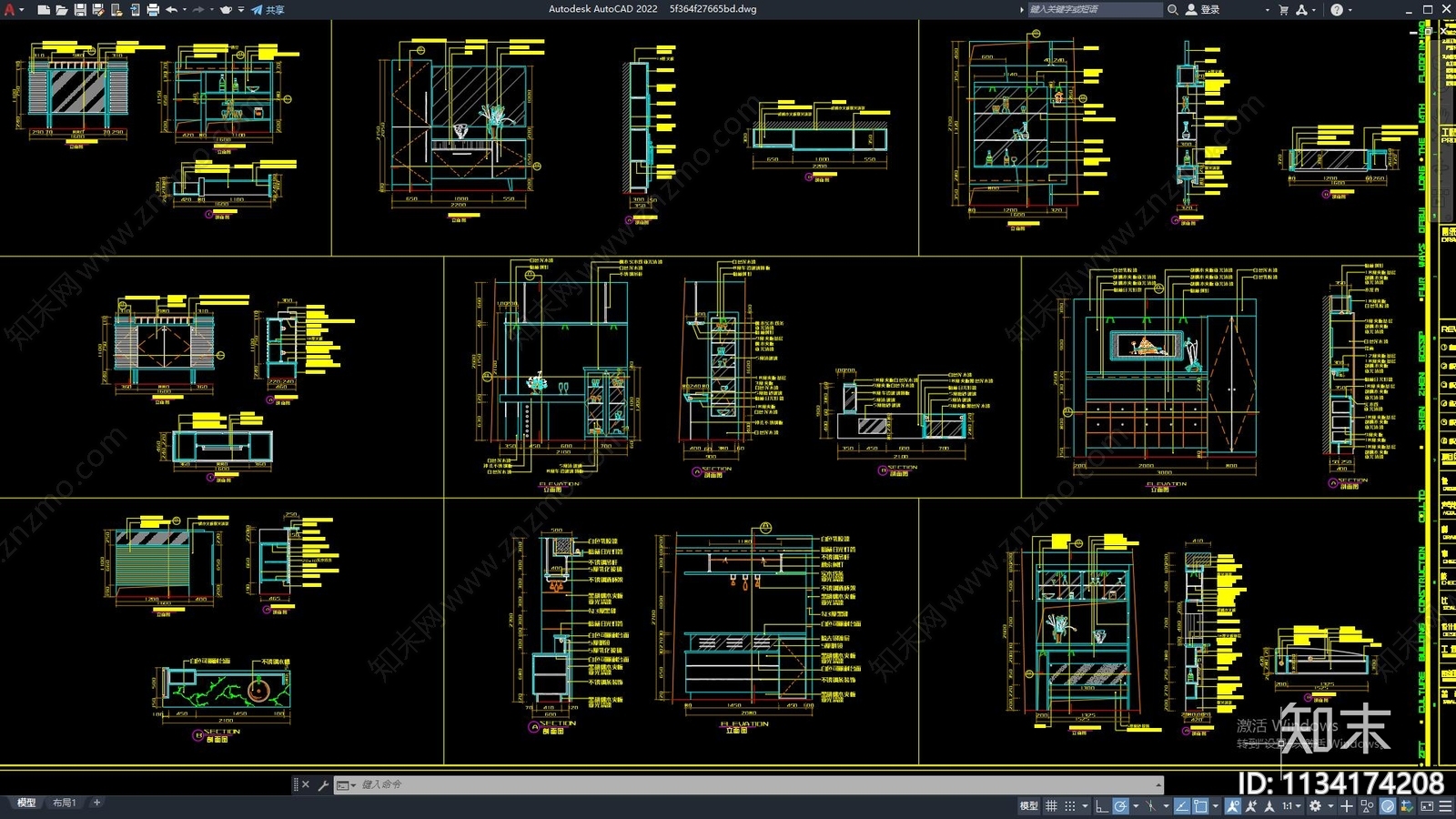Click Save to Web & Mobile icon

[134, 9]
